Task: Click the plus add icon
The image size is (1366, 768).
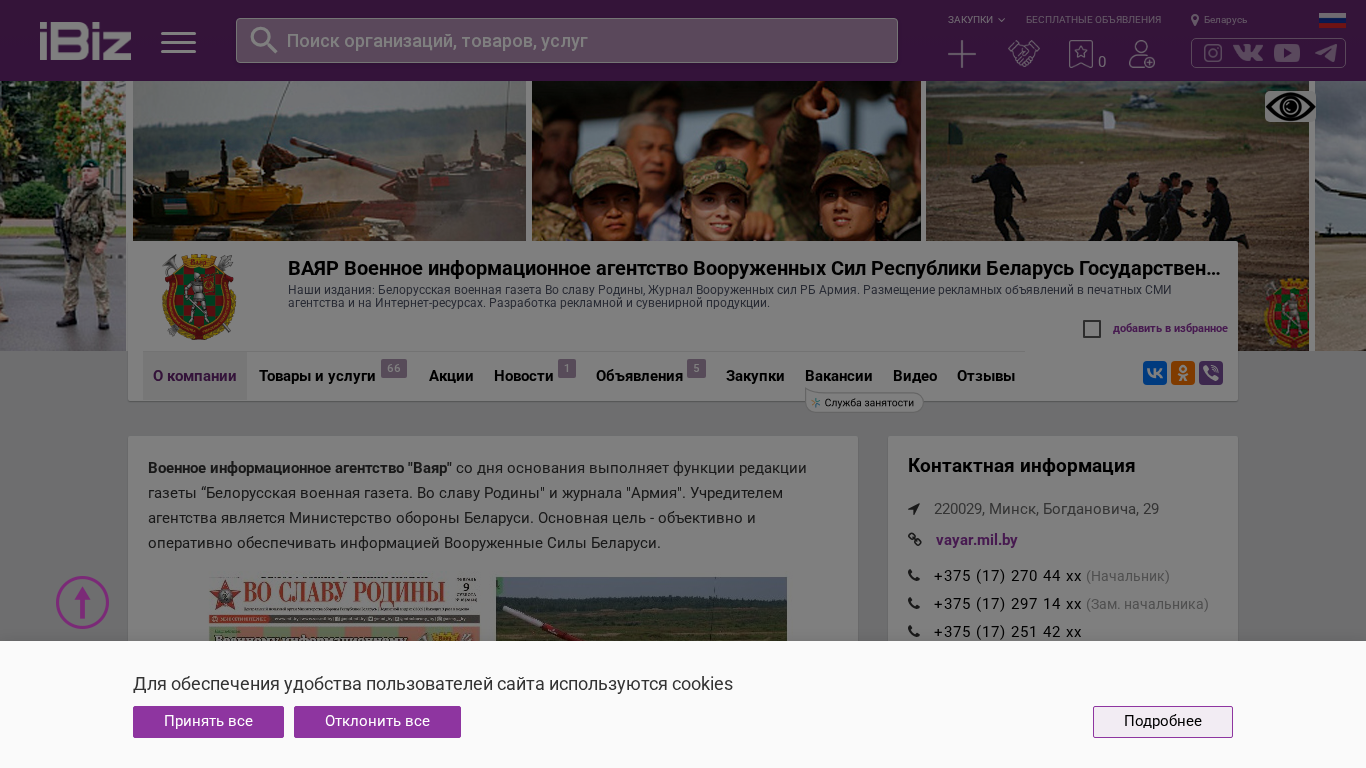Action: point(962,54)
